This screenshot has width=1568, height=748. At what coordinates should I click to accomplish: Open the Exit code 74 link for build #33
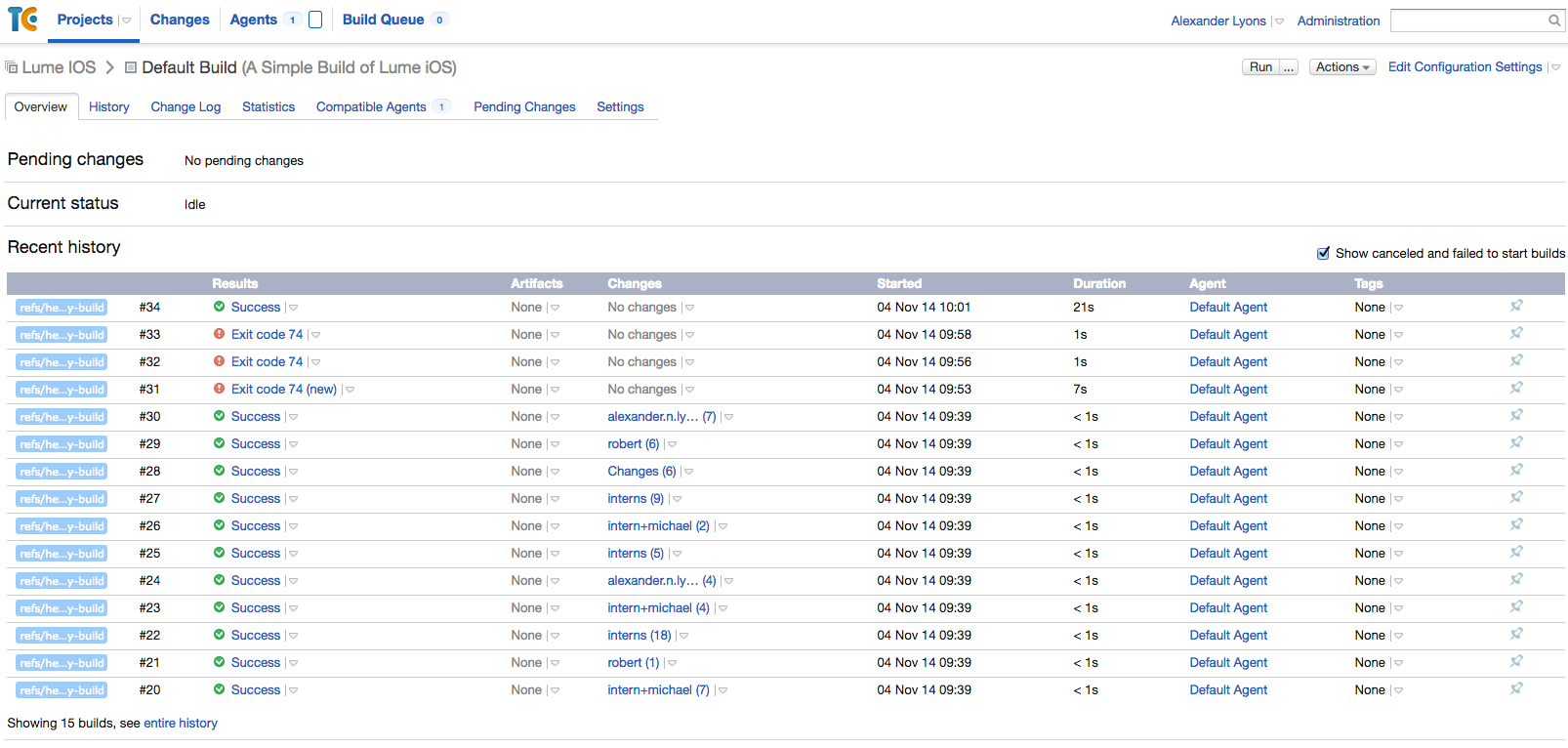[x=268, y=335]
